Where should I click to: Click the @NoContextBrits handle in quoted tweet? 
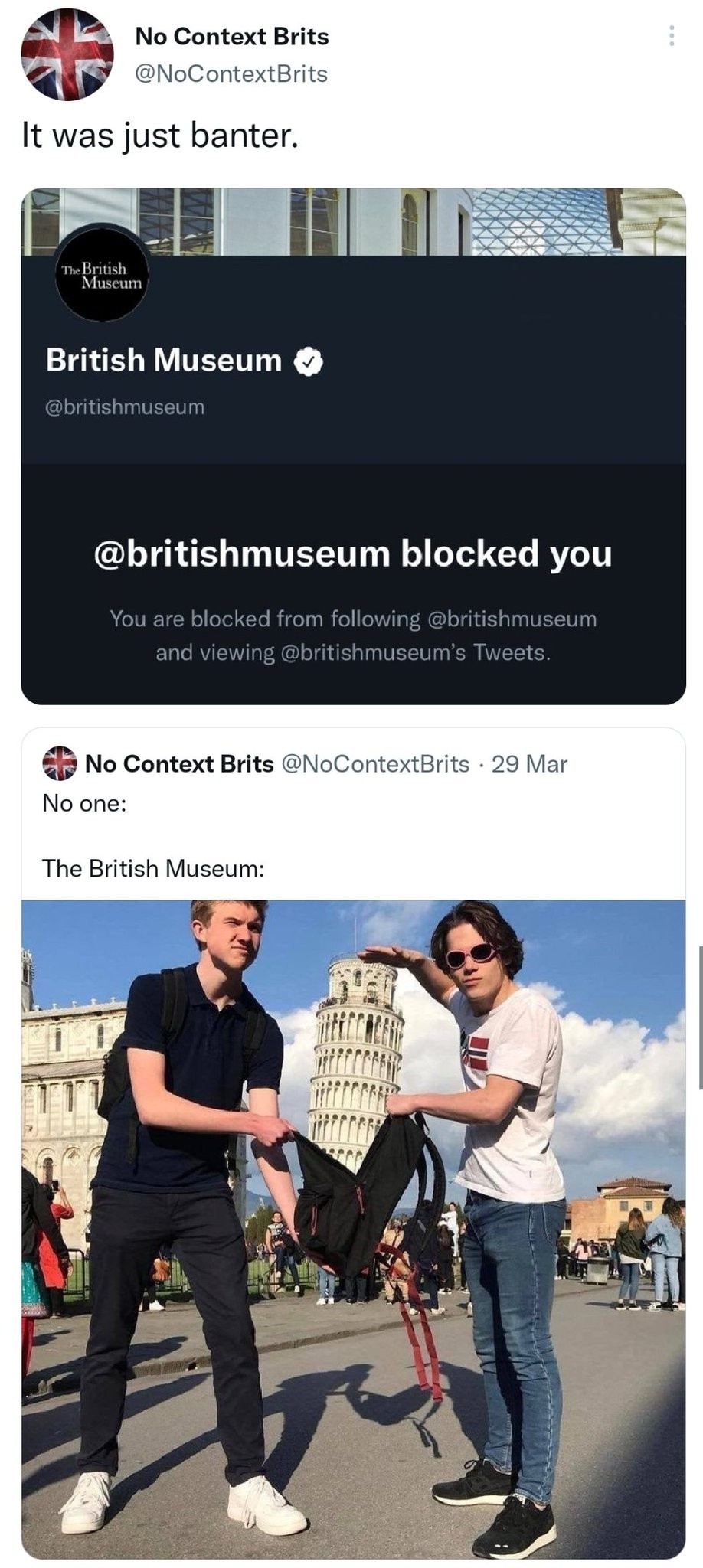click(x=376, y=764)
